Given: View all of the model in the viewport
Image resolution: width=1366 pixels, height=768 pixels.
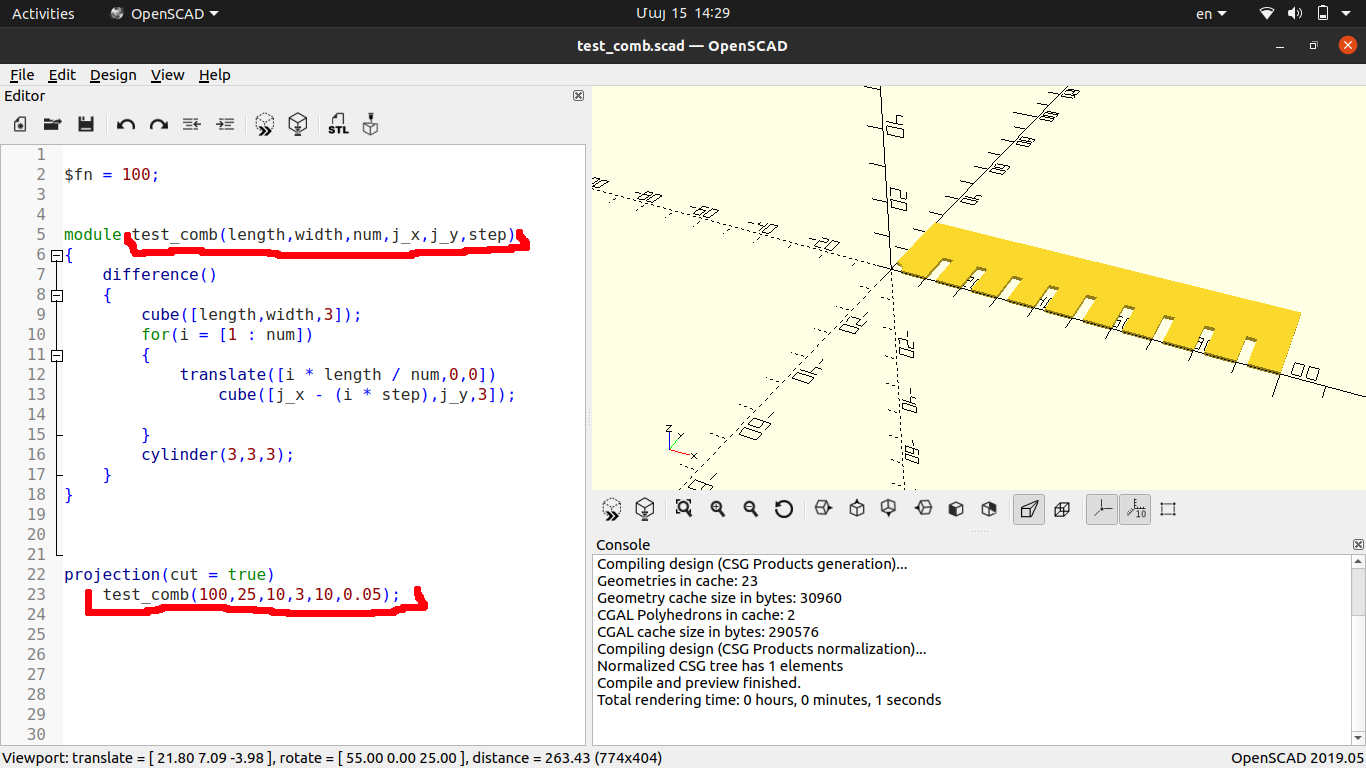Looking at the screenshot, I should tap(684, 508).
